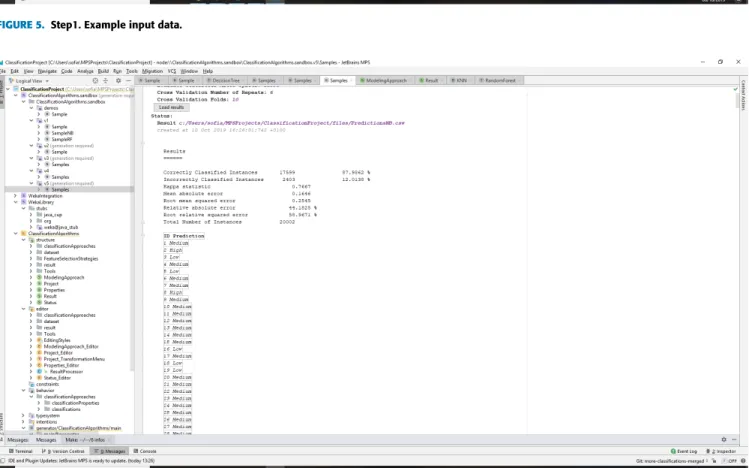Screen dimensions: 749x468
Task: Collapse the structure aspect
Action: pyautogui.click(x=23, y=240)
